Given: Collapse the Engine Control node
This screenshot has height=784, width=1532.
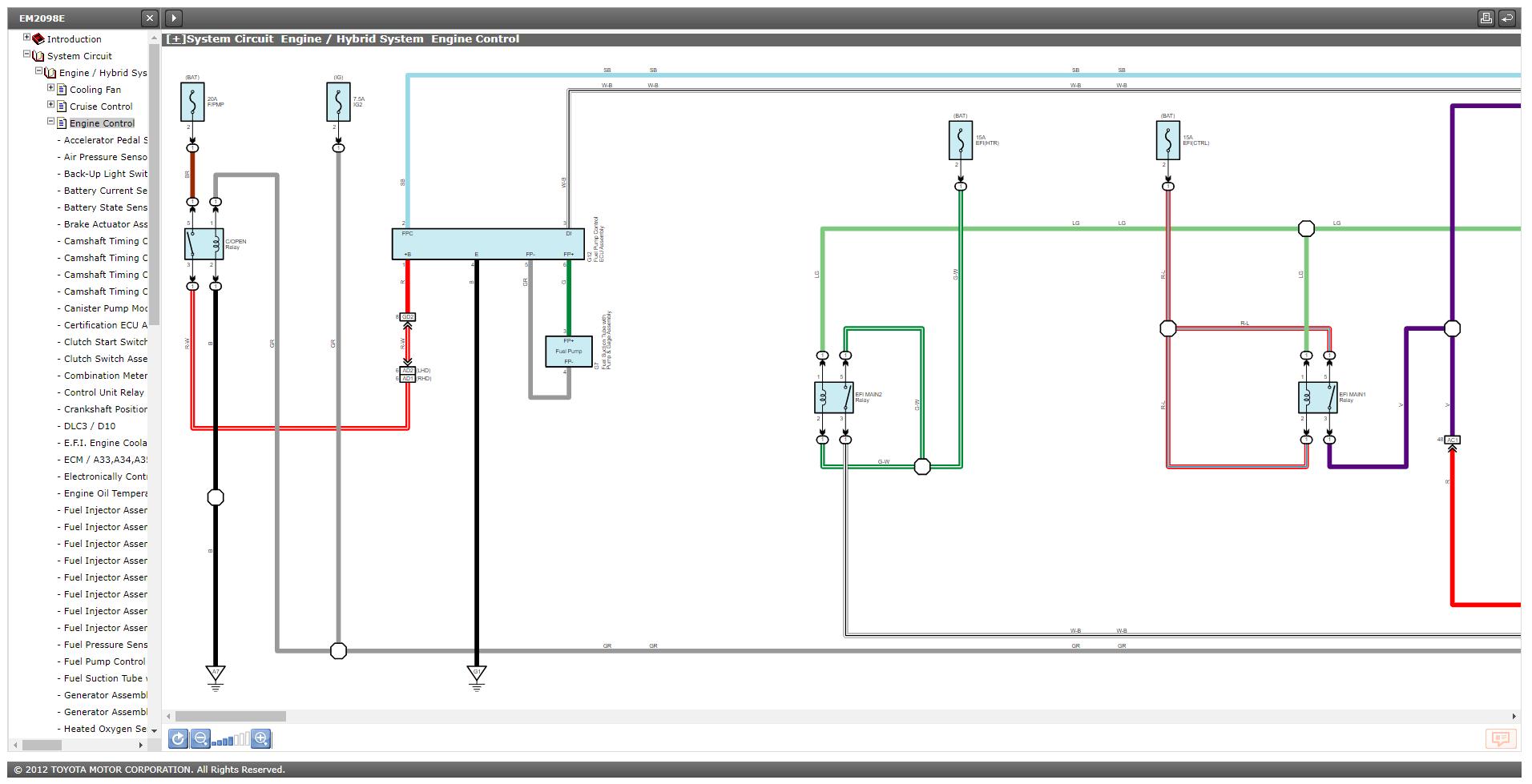Looking at the screenshot, I should coord(50,122).
